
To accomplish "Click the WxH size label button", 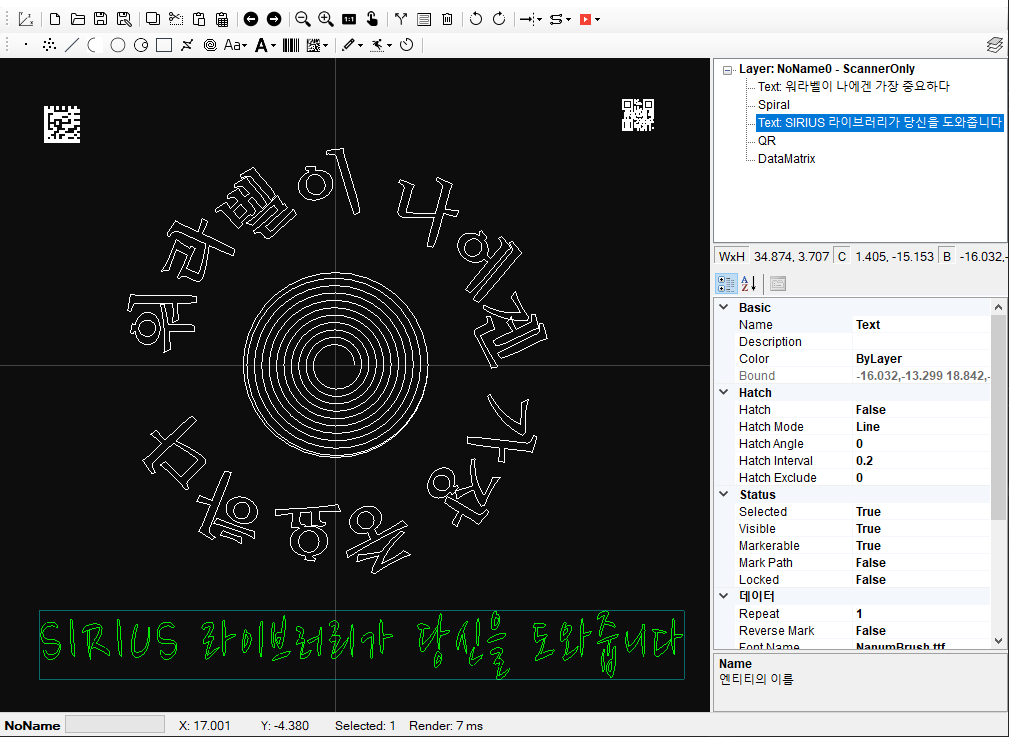I will (732, 257).
